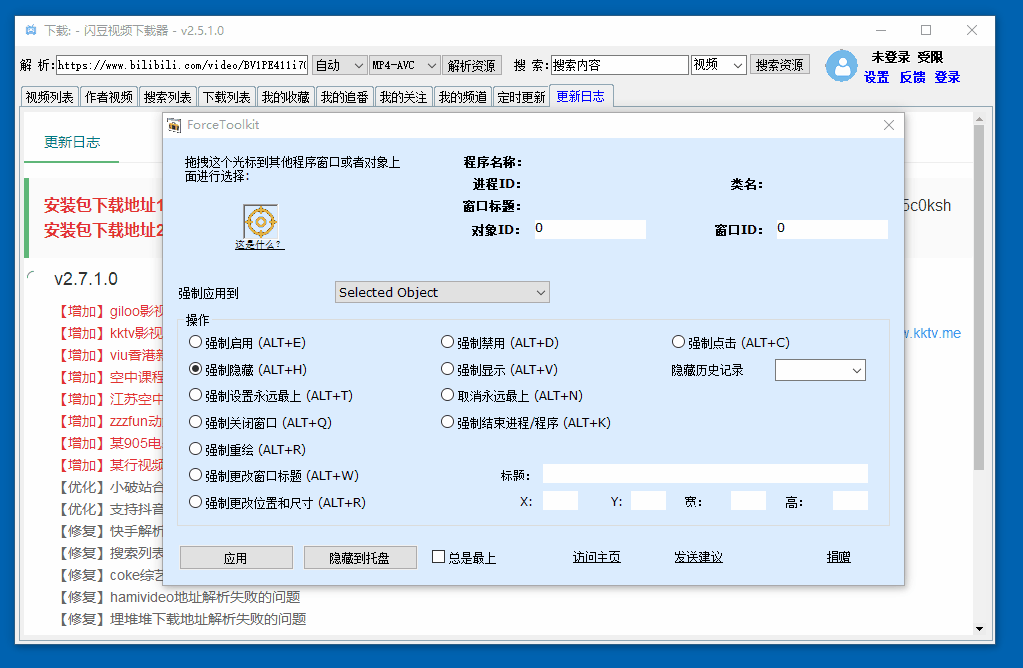The height and width of the screenshot is (668, 1023).
Task: Click the ForceToolkit title bar icon
Action: [x=175, y=125]
